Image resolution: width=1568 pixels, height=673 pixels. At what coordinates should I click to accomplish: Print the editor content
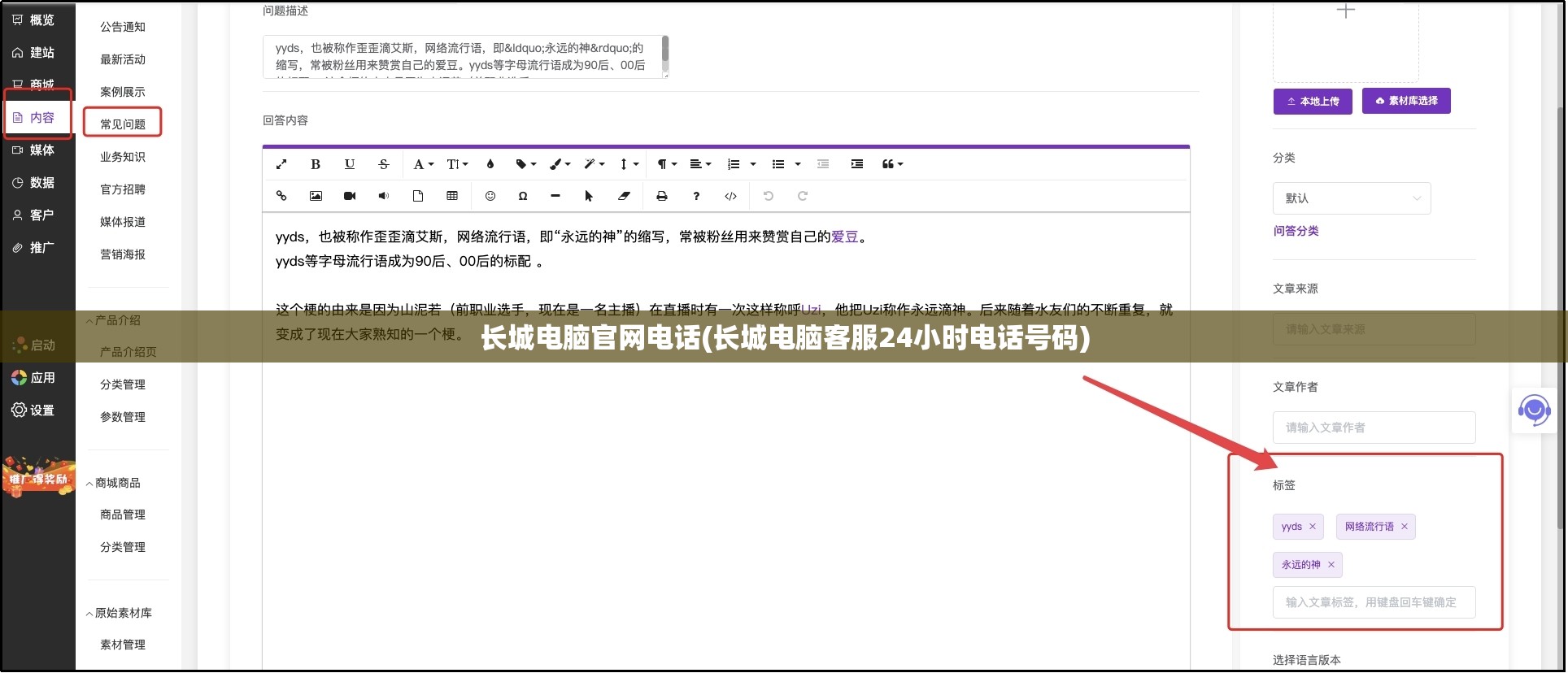coord(662,196)
